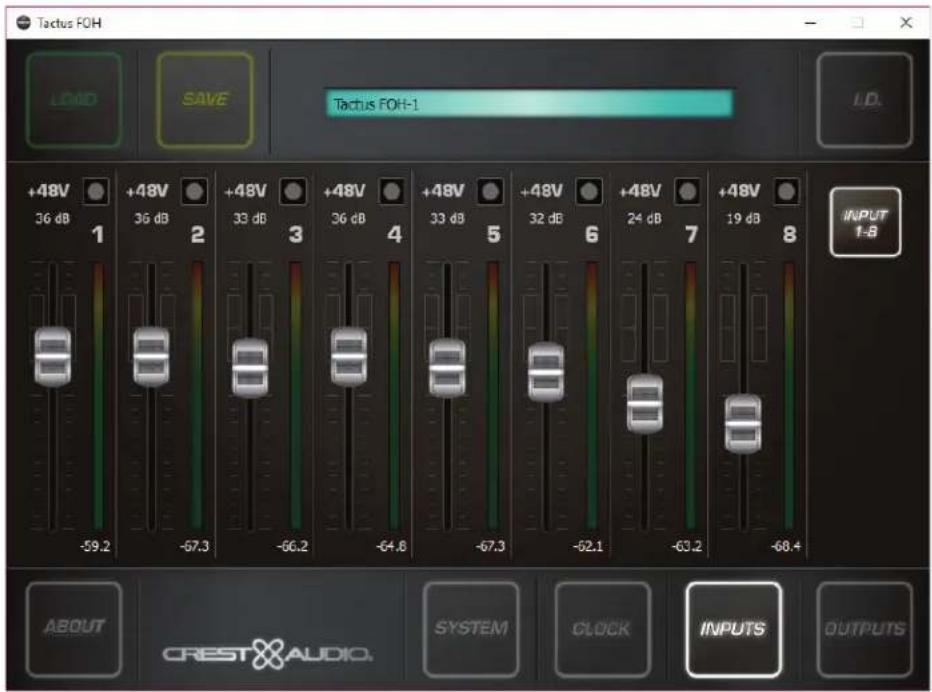
Task: Click the channel 2 gain fader knob
Action: [x=152, y=357]
